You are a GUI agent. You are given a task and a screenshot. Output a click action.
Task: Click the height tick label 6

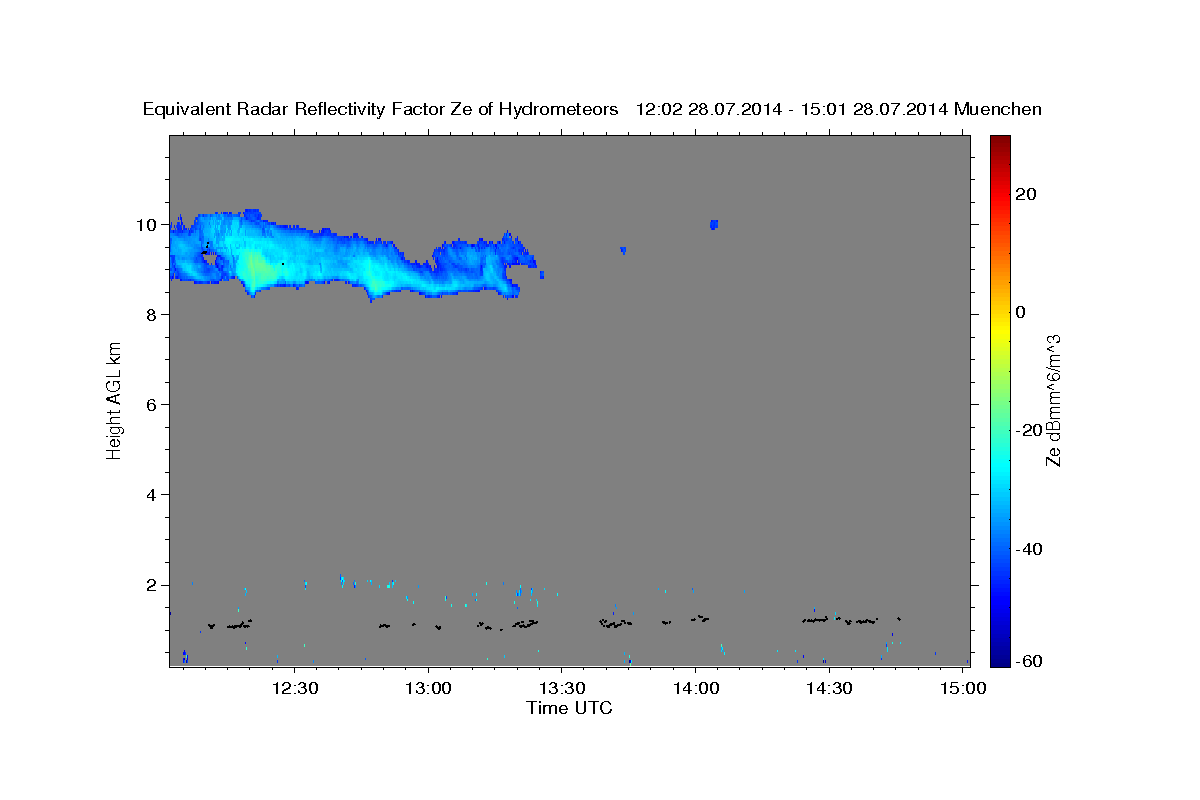coord(152,405)
